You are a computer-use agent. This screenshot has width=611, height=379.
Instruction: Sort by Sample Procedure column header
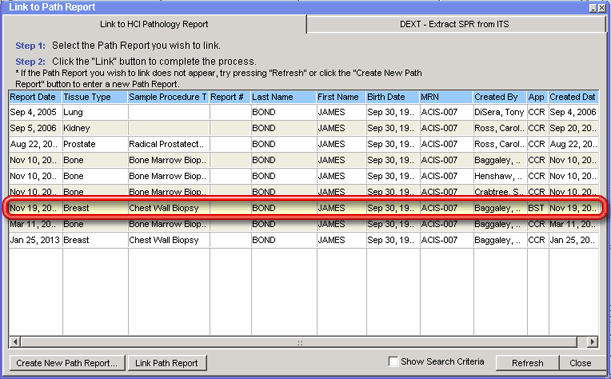click(x=169, y=97)
